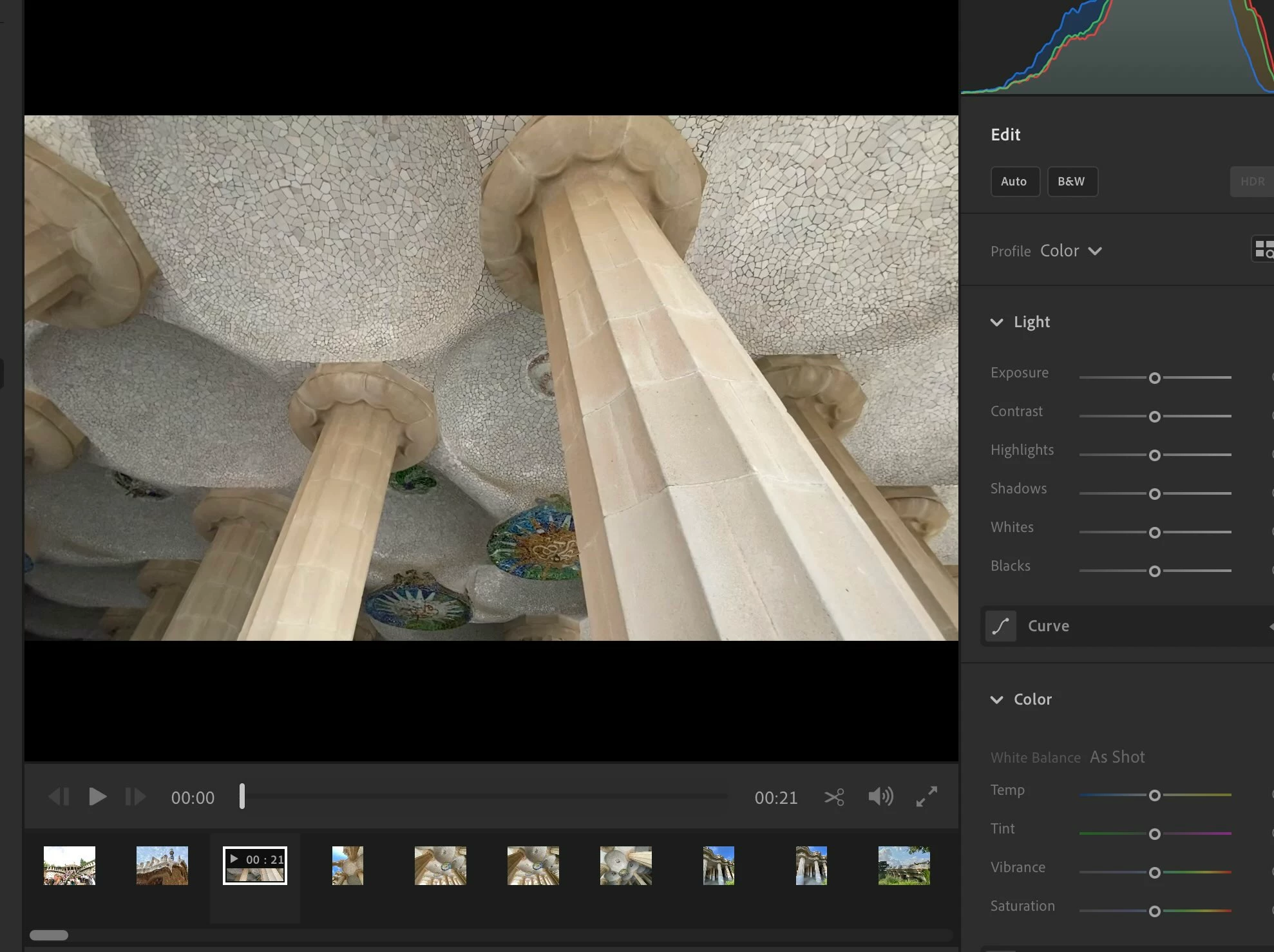This screenshot has width=1274, height=952.
Task: Step to next frame in video
Action: (135, 797)
